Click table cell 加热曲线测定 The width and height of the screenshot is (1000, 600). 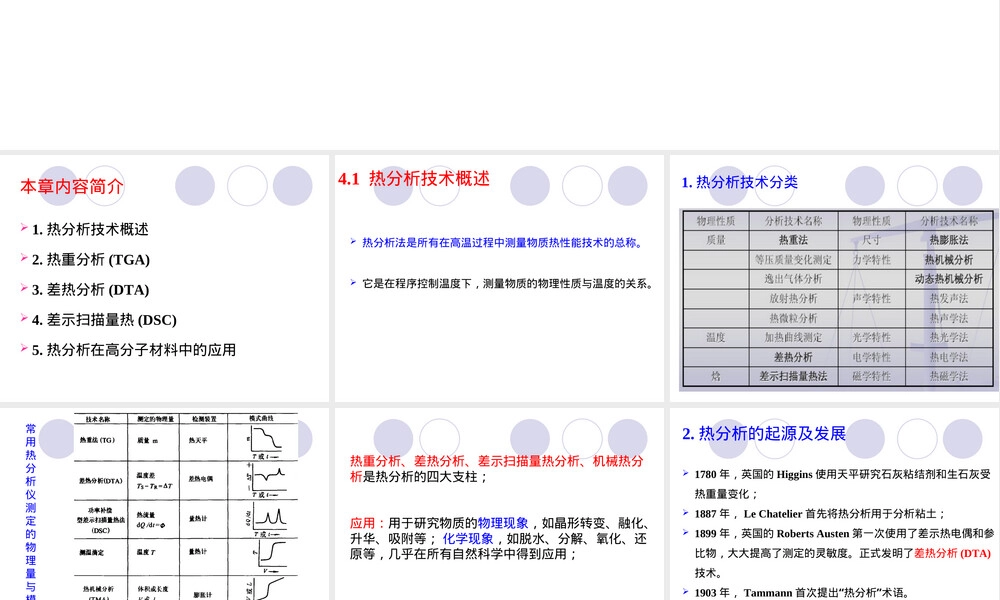click(x=793, y=337)
